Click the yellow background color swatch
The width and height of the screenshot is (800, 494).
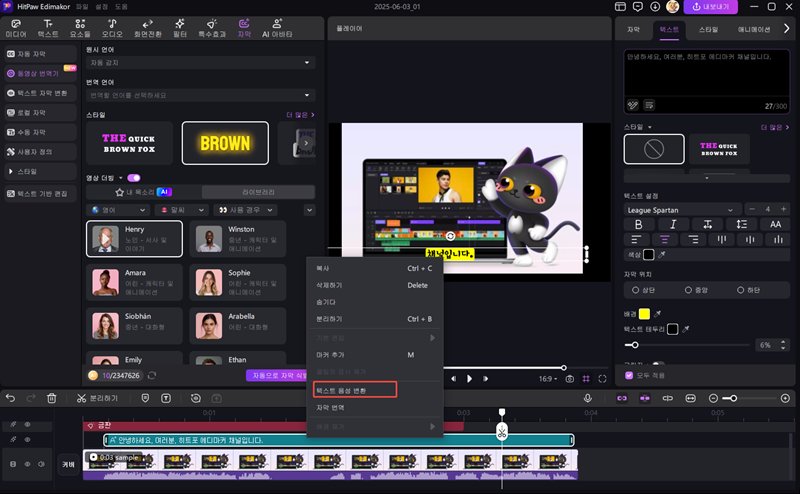(644, 313)
